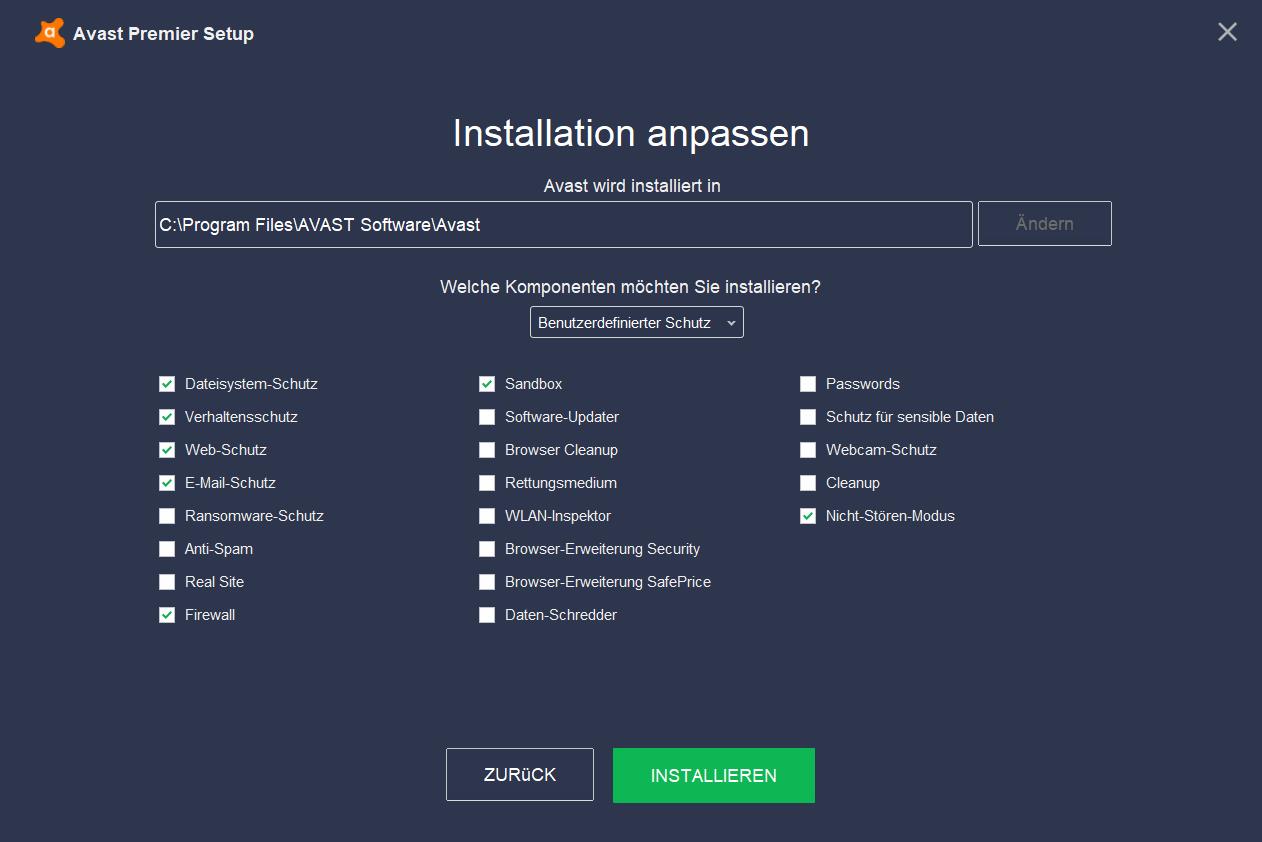Enable the Real Site component

pos(167,582)
